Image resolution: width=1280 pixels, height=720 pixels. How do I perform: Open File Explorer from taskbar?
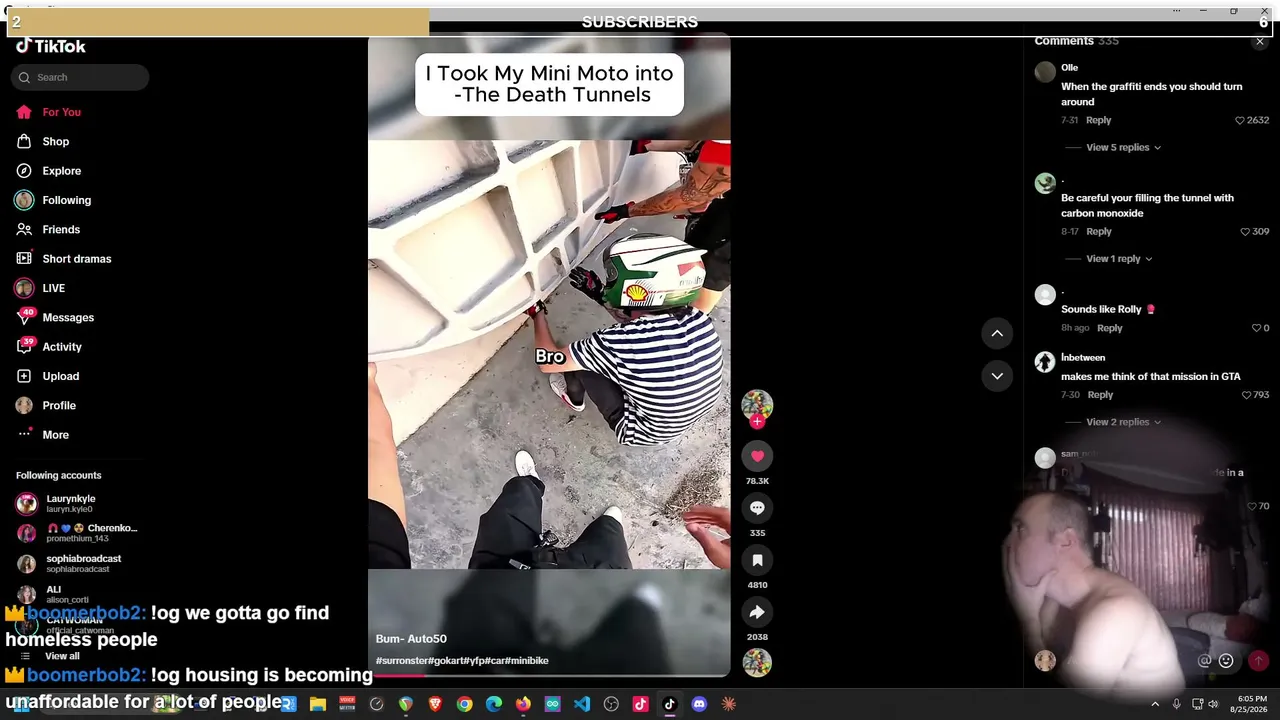318,704
